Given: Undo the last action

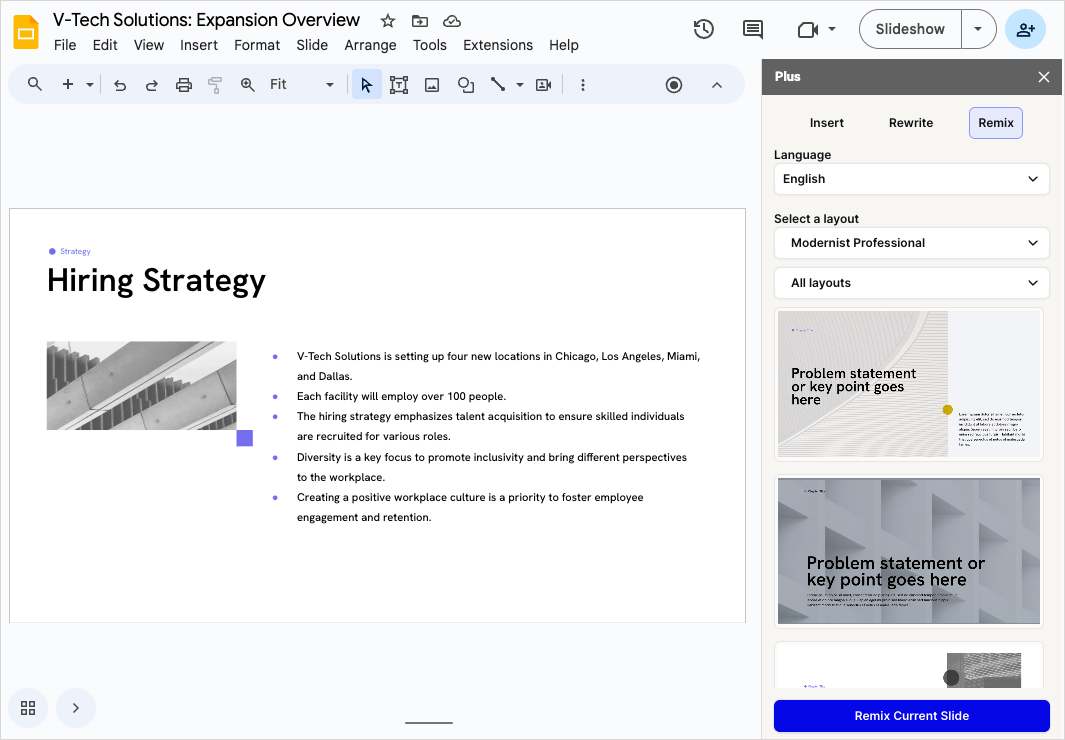Looking at the screenshot, I should click(120, 85).
